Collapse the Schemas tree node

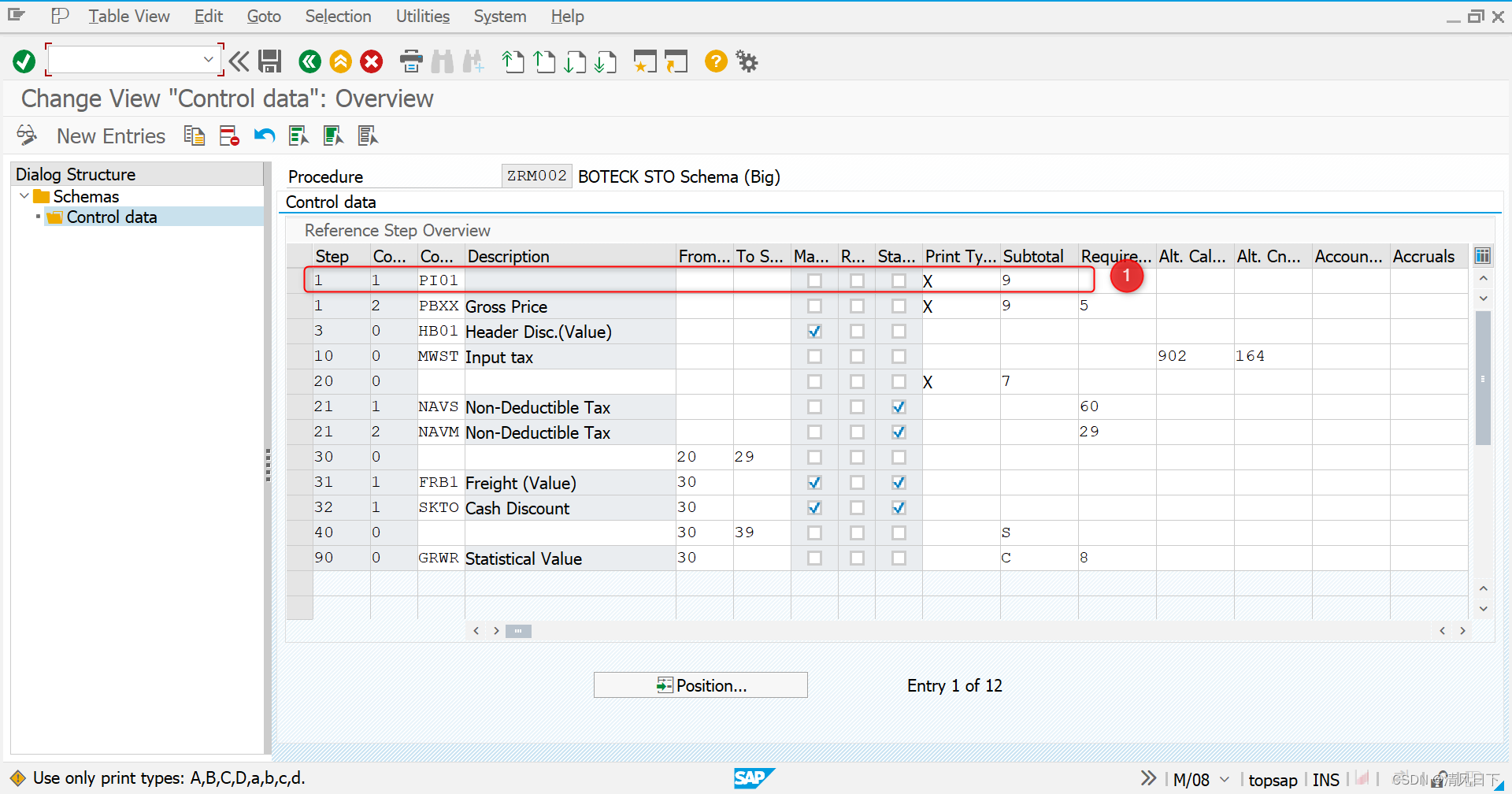coord(24,196)
